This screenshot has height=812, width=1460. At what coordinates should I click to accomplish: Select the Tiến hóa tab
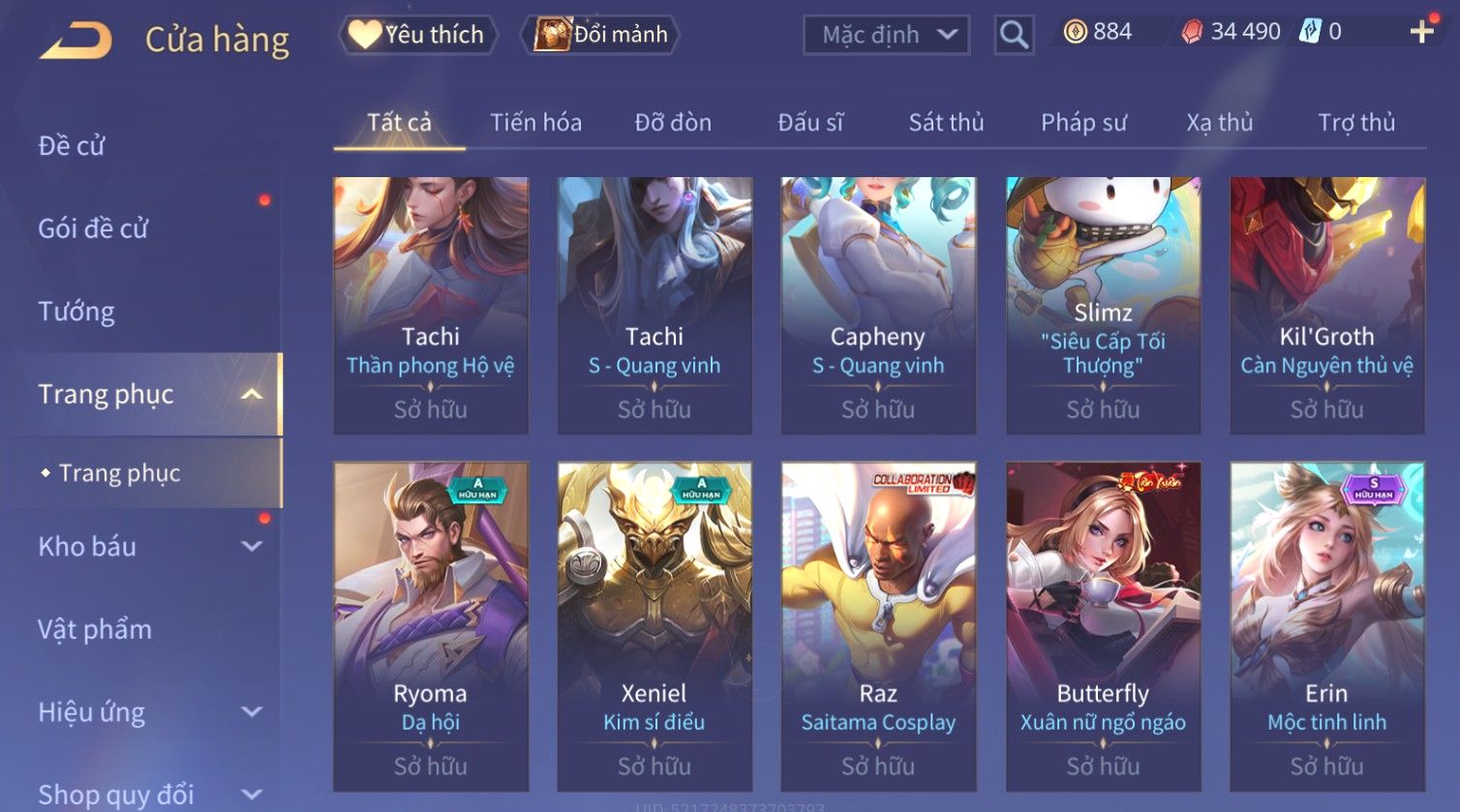(535, 123)
